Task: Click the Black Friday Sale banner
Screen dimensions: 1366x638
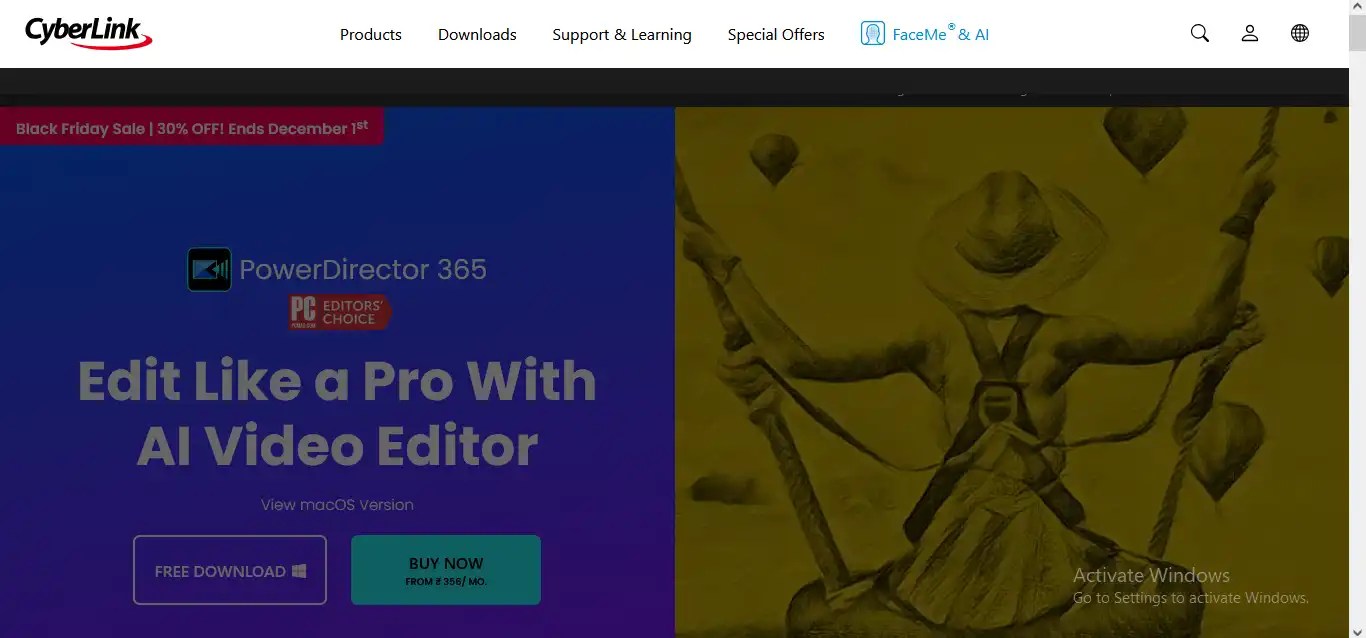Action: click(x=192, y=127)
